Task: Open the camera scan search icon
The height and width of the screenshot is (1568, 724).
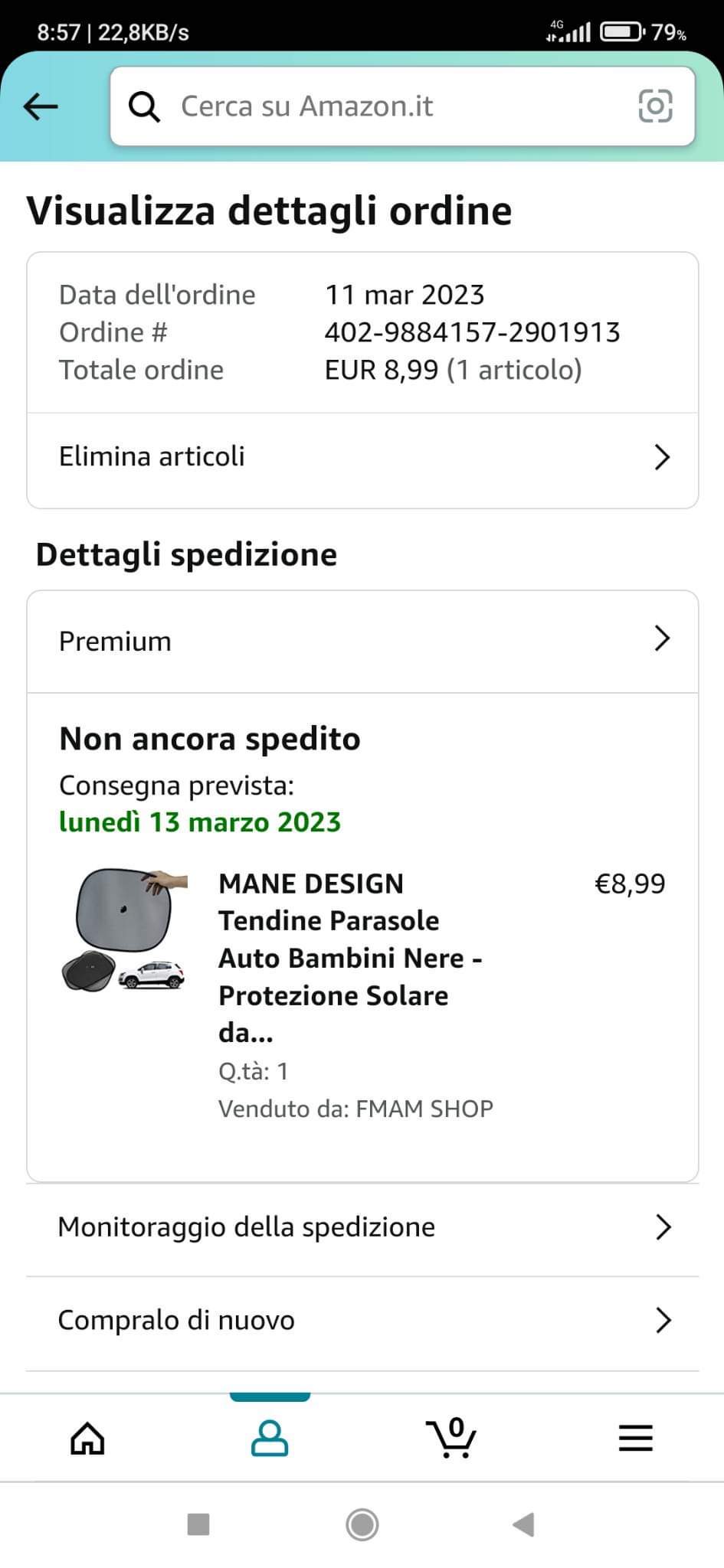Action: (655, 106)
